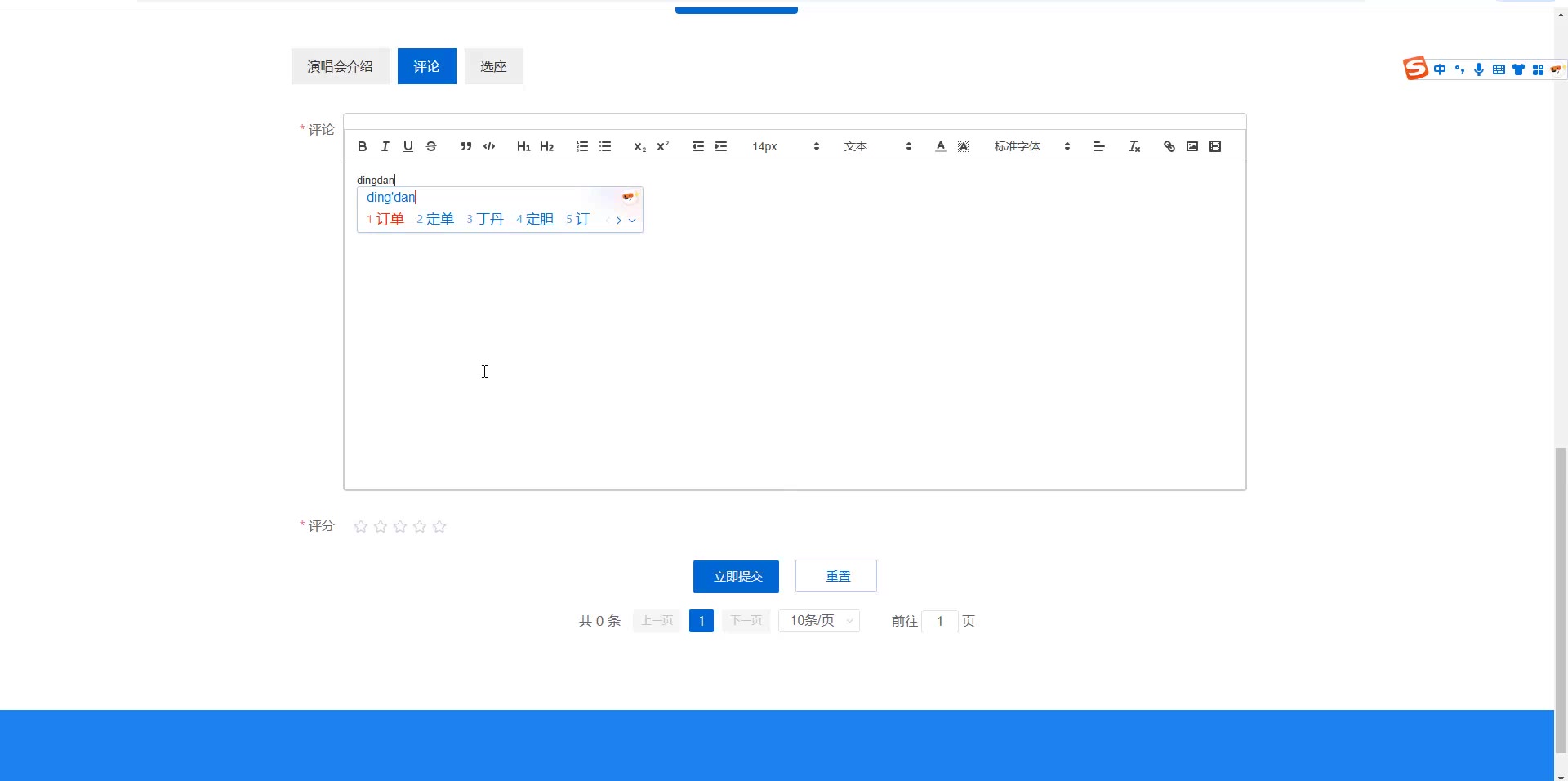Clear text formatting
Screen dimensions: 1568x781
1134,146
